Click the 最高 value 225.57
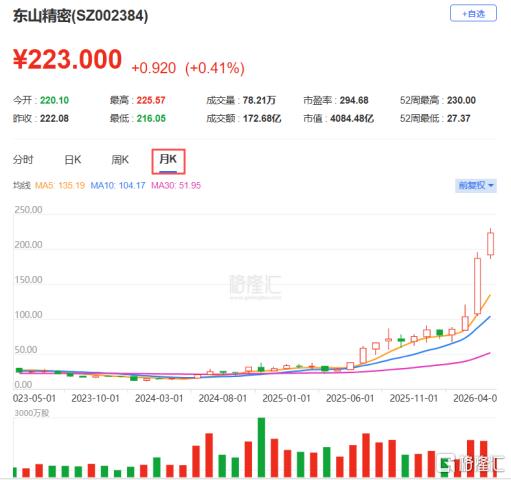The image size is (511, 480). (x=151, y=100)
